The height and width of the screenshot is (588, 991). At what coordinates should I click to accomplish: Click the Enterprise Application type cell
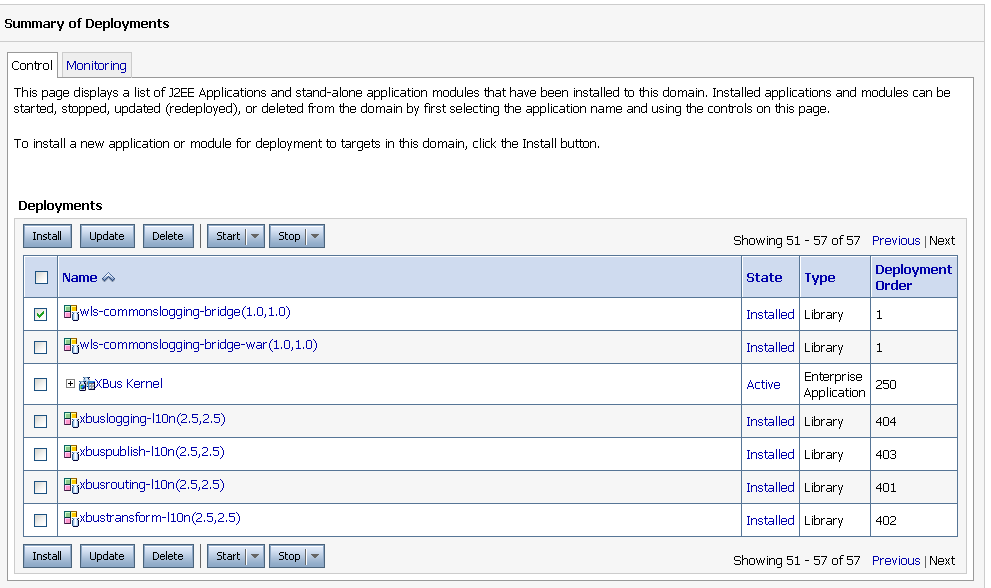click(834, 384)
